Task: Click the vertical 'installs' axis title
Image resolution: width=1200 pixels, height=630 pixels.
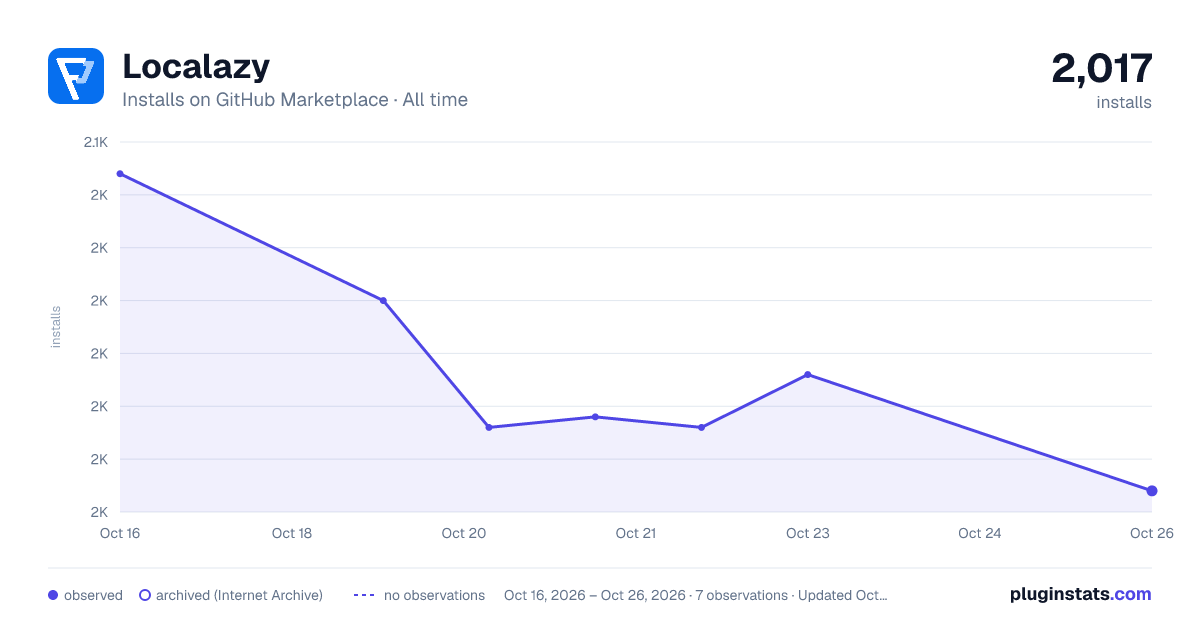Action: coord(56,327)
